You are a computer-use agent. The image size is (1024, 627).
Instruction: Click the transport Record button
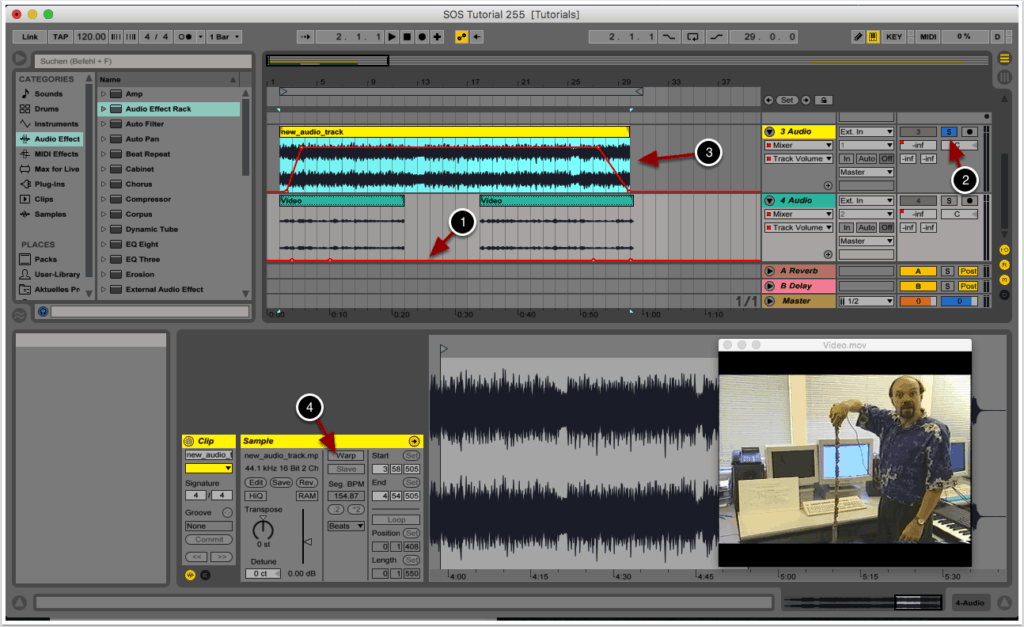tap(423, 37)
